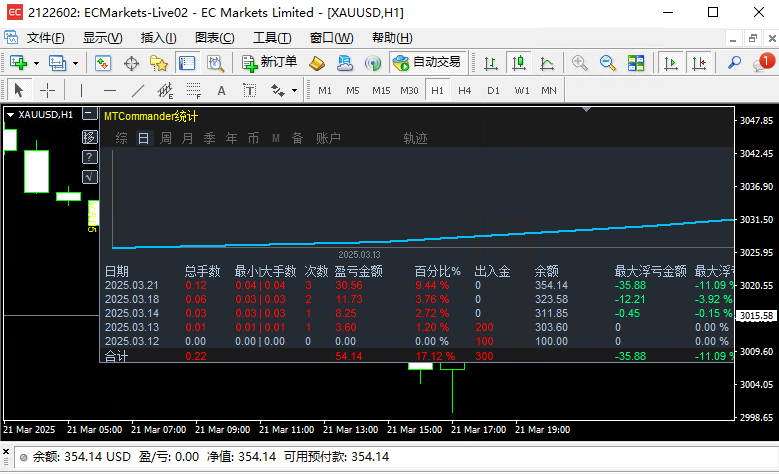Toggle chart auto scroll icon
The height and width of the screenshot is (474, 779).
pyautogui.click(x=671, y=63)
